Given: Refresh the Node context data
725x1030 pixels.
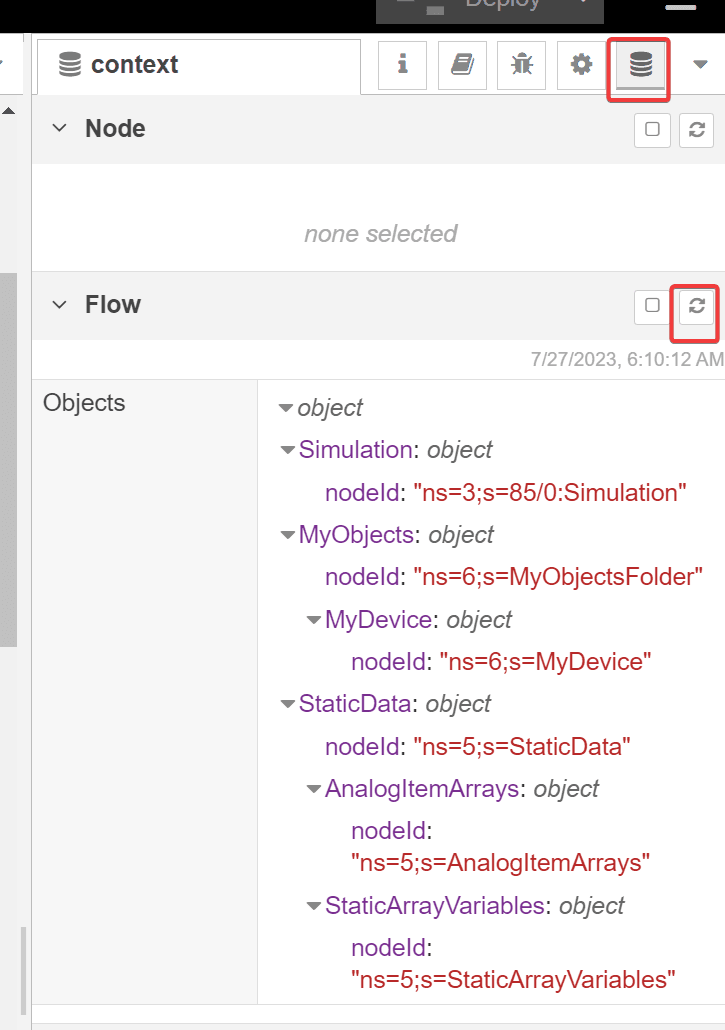Looking at the screenshot, I should pyautogui.click(x=696, y=130).
